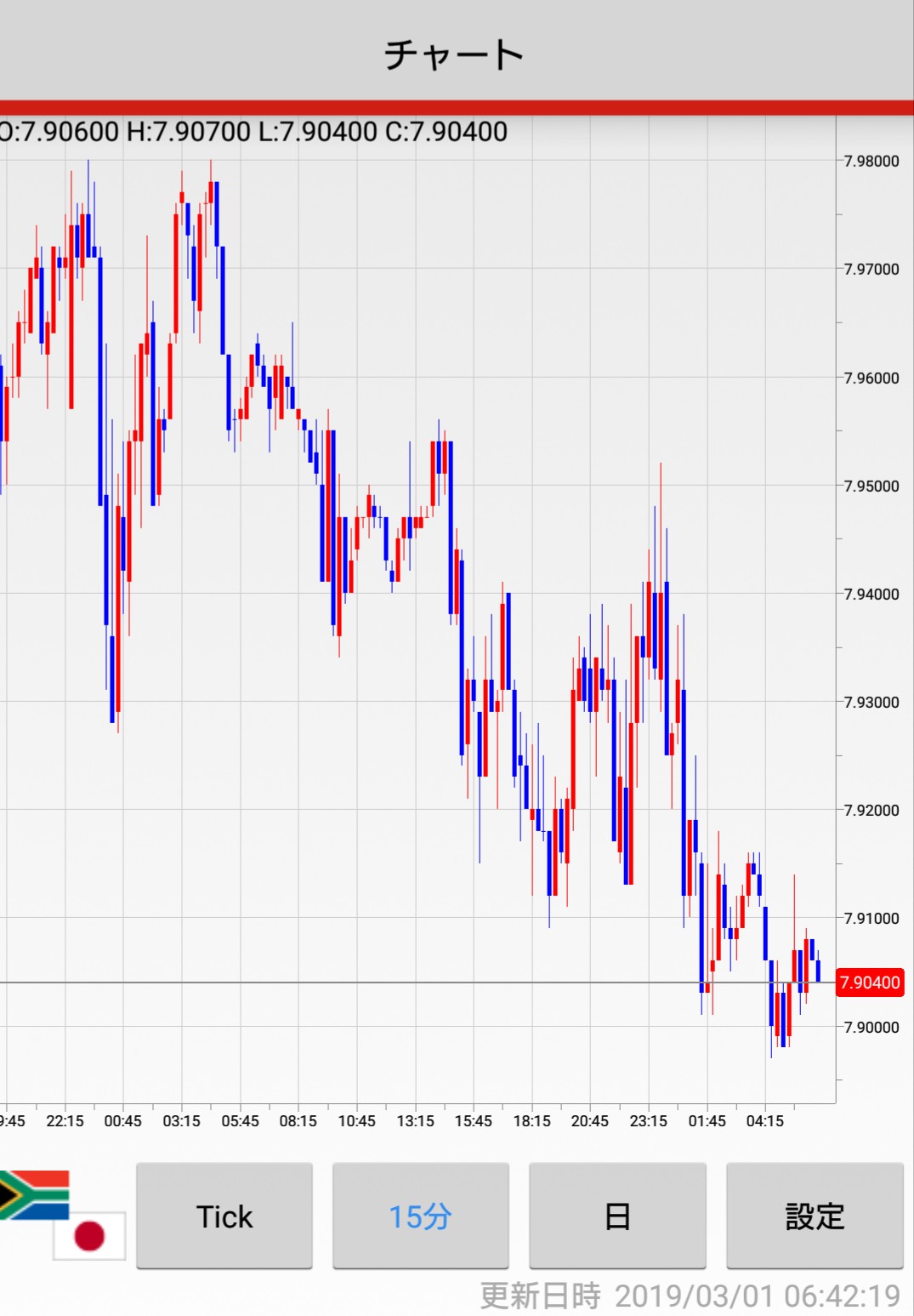Tap the OHLC values readout line
The height and width of the screenshot is (1316, 914).
[x=253, y=132]
